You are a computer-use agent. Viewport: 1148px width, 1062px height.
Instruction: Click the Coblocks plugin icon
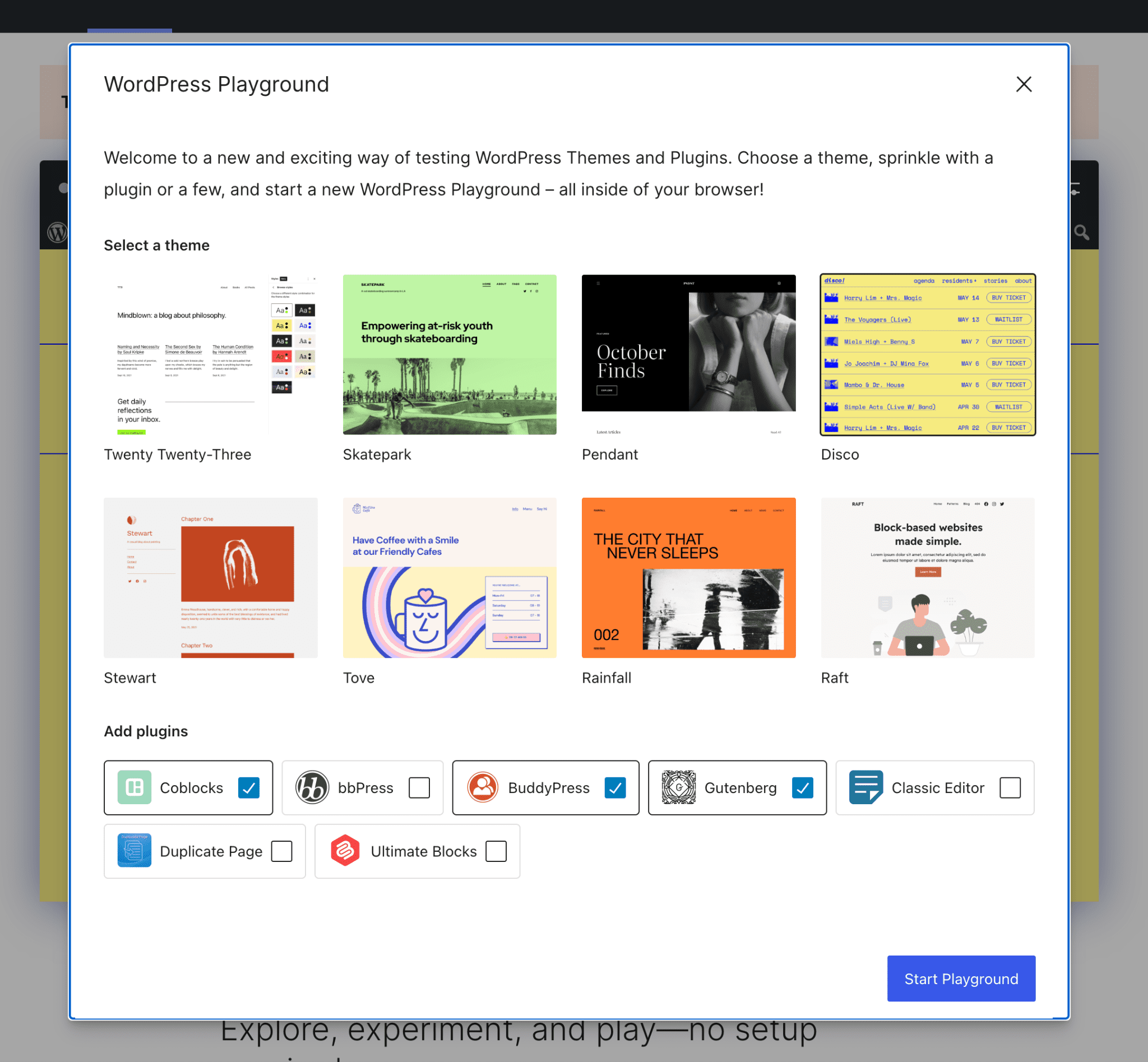(133, 787)
